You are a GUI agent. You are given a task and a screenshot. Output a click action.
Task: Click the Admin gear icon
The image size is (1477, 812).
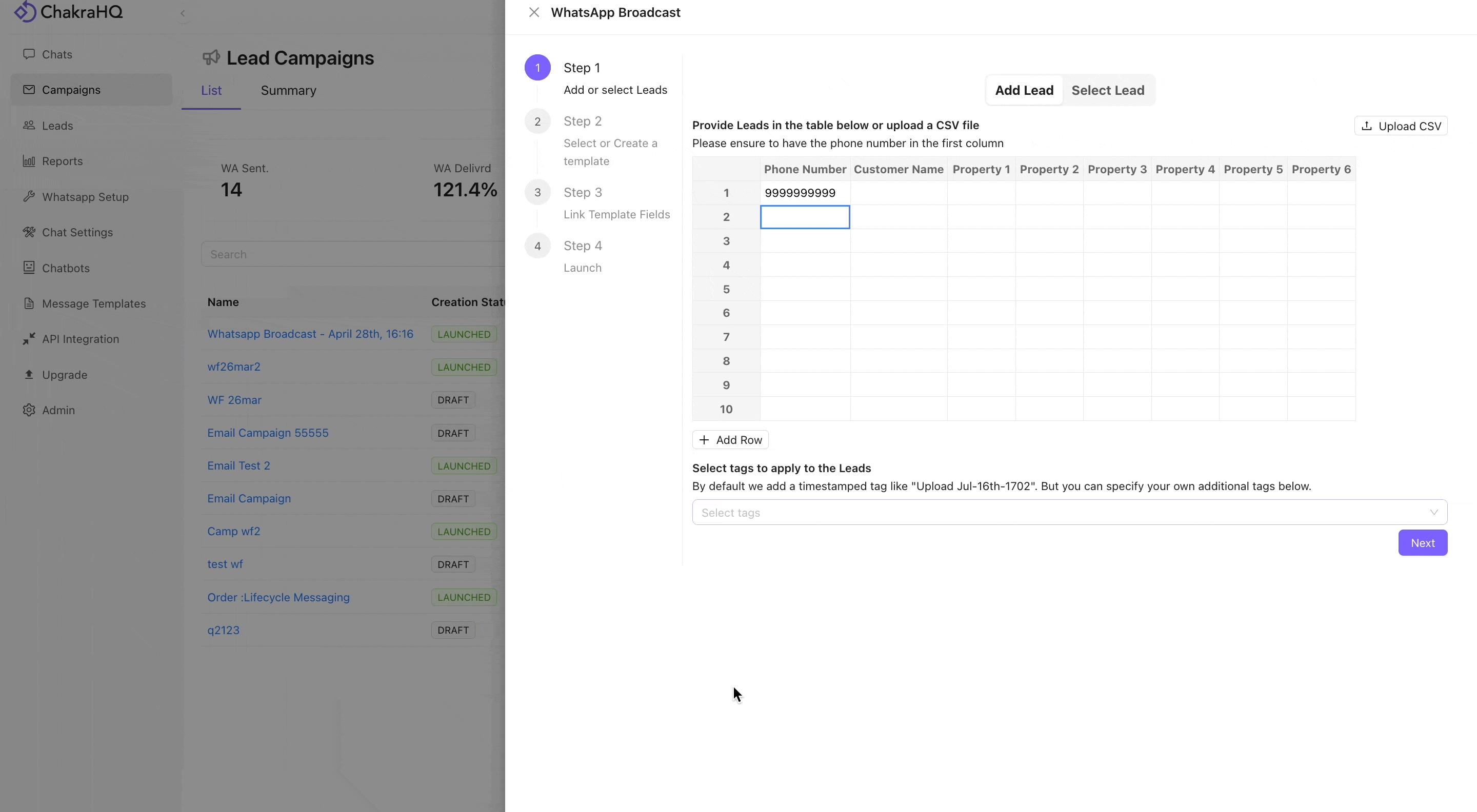(x=29, y=410)
